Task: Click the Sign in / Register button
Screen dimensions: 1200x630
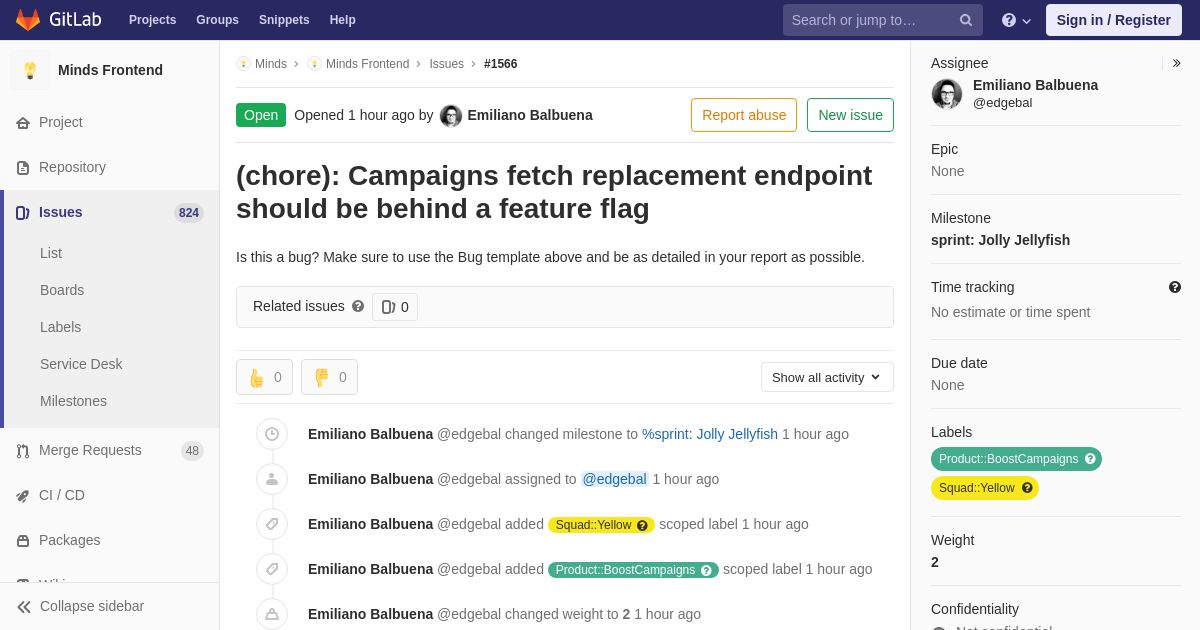Action: coord(1113,20)
